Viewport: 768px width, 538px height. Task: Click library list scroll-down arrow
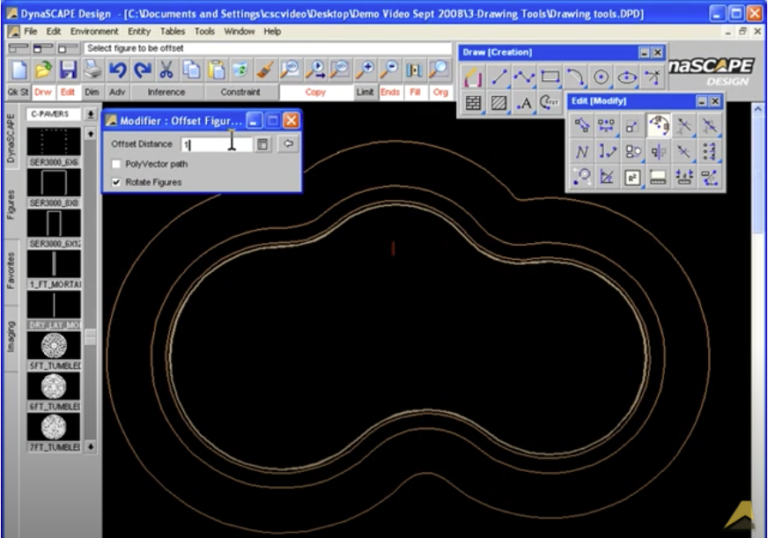(90, 446)
